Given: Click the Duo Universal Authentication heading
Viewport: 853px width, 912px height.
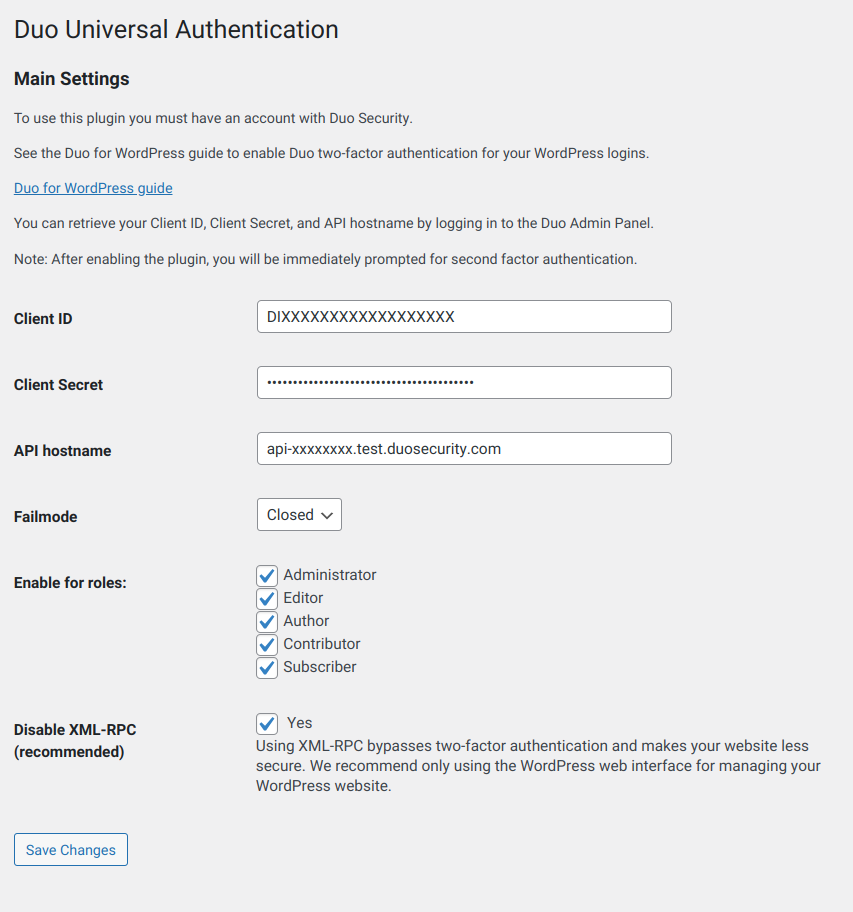Looking at the screenshot, I should click(x=175, y=30).
